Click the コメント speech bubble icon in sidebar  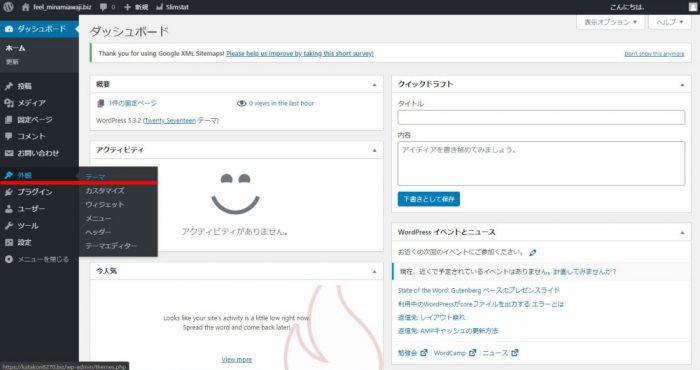(x=8, y=136)
